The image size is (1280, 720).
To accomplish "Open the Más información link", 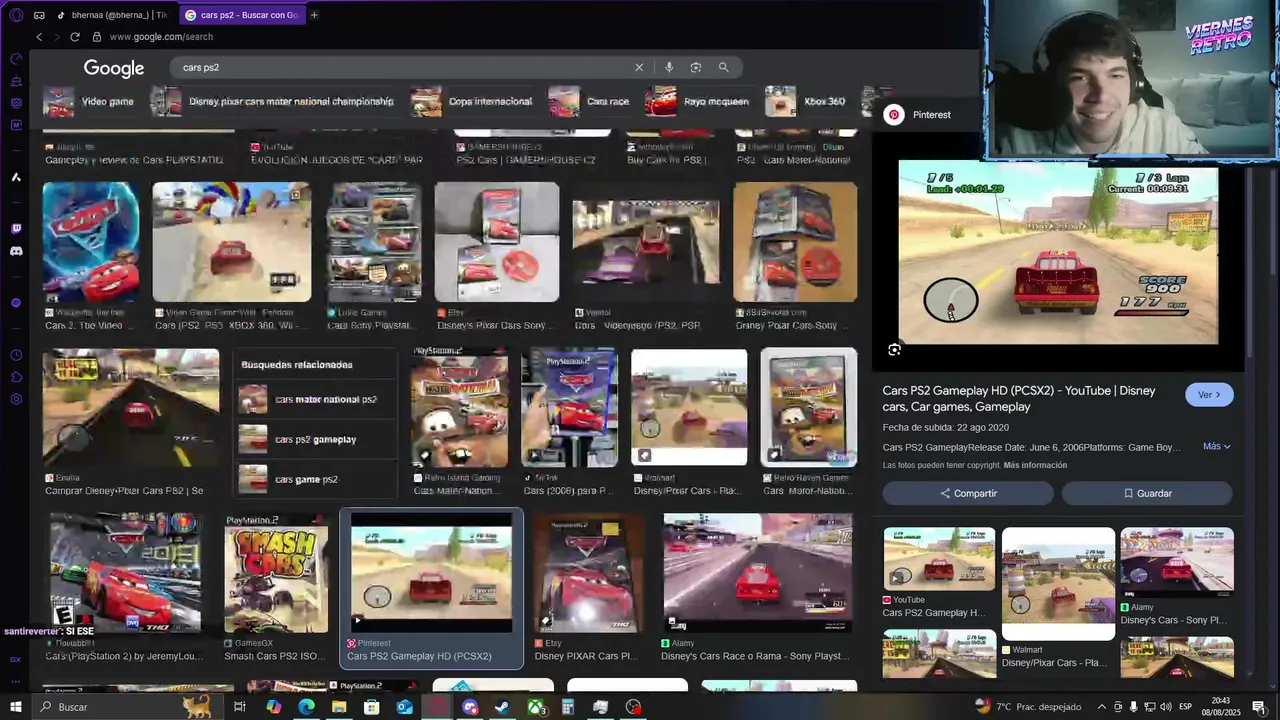I will [x=1035, y=466].
